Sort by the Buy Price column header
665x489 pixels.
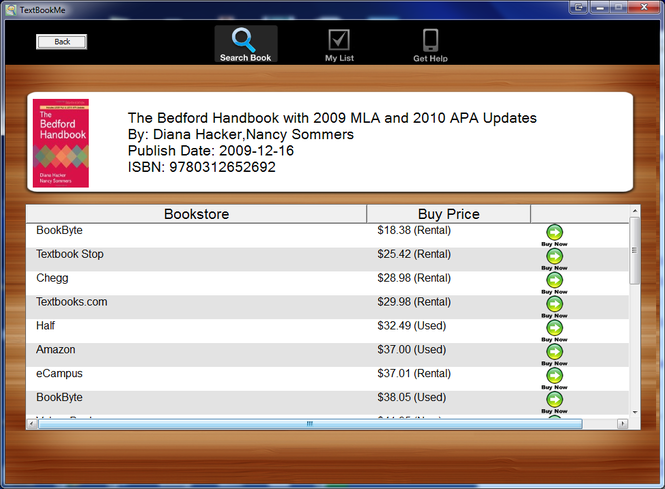pos(448,214)
